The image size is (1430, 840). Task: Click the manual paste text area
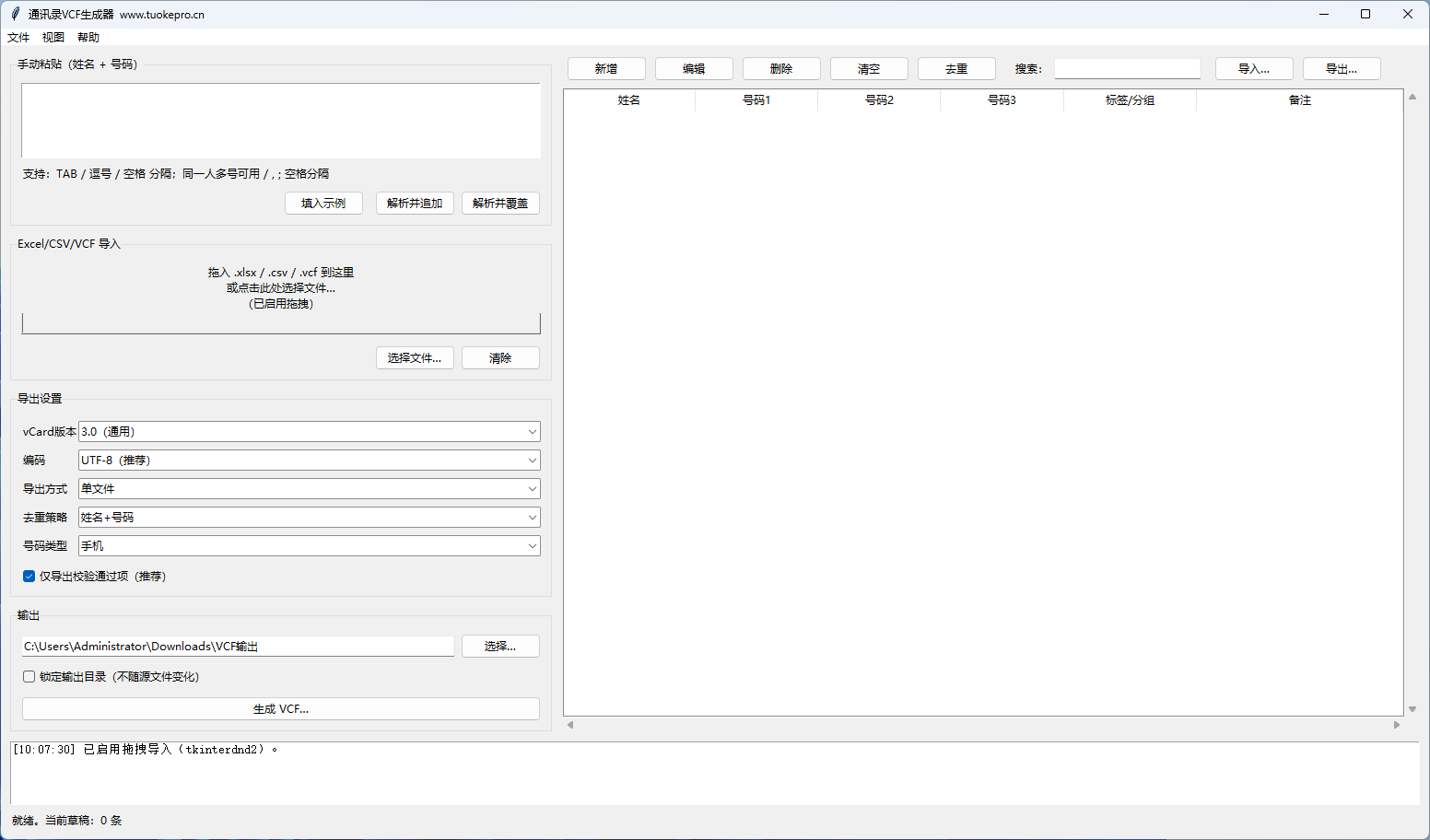tap(280, 121)
